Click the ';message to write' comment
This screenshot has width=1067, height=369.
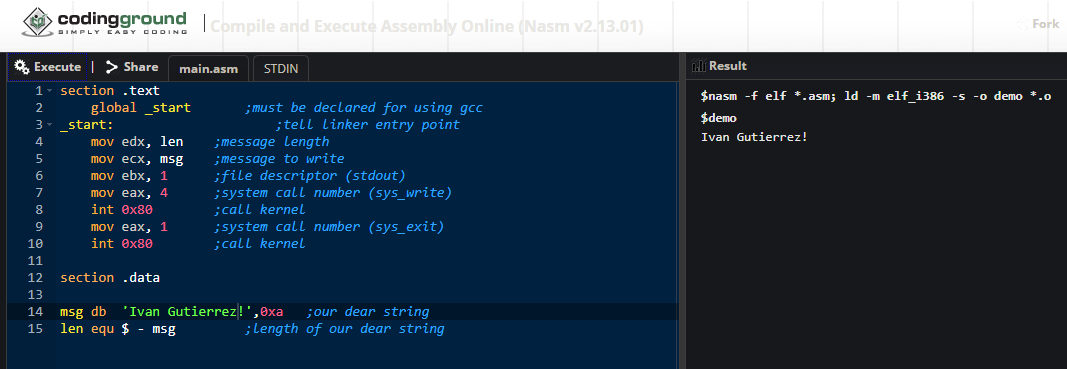pyautogui.click(x=279, y=159)
